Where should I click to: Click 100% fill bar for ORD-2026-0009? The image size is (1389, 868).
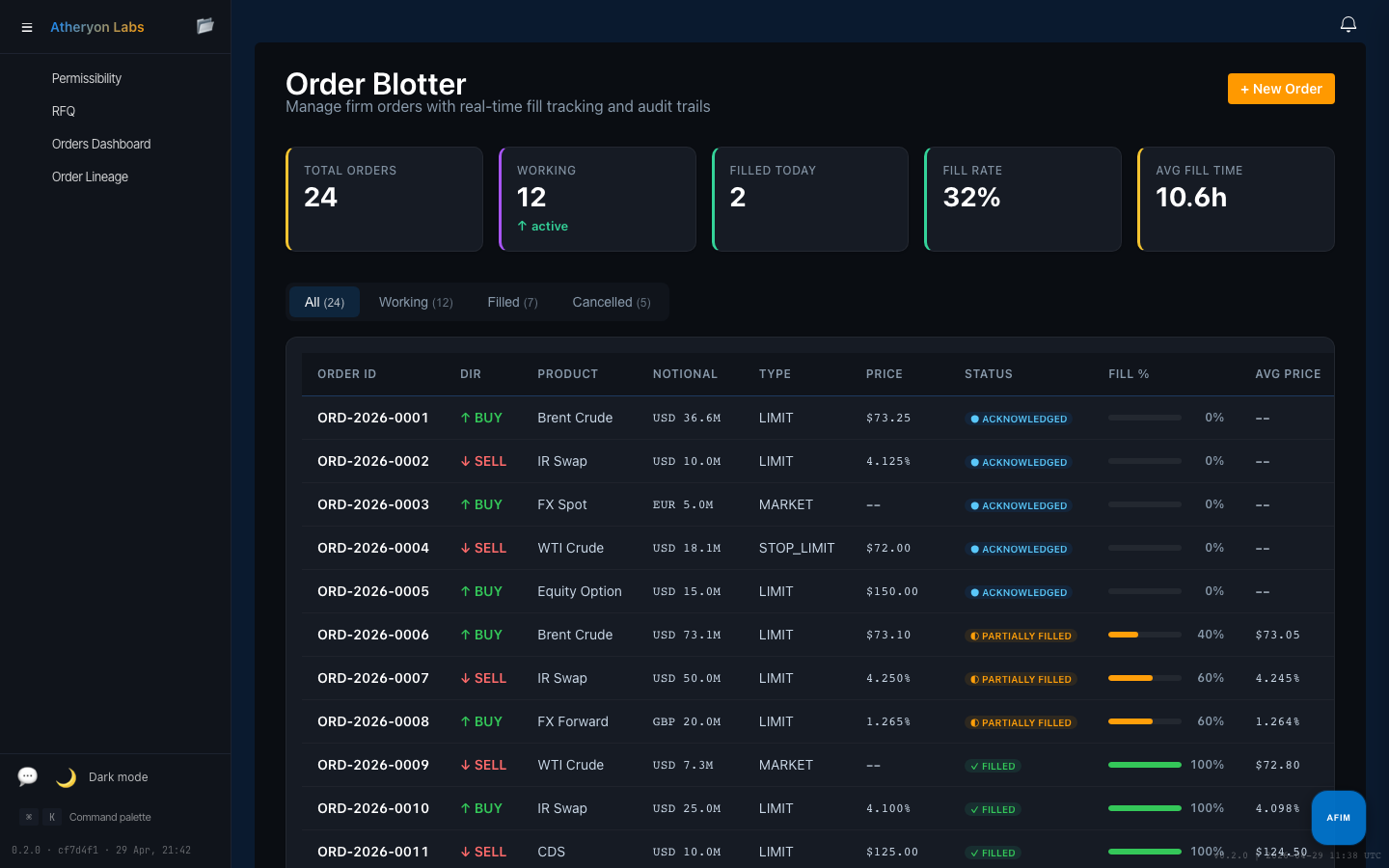pos(1145,765)
